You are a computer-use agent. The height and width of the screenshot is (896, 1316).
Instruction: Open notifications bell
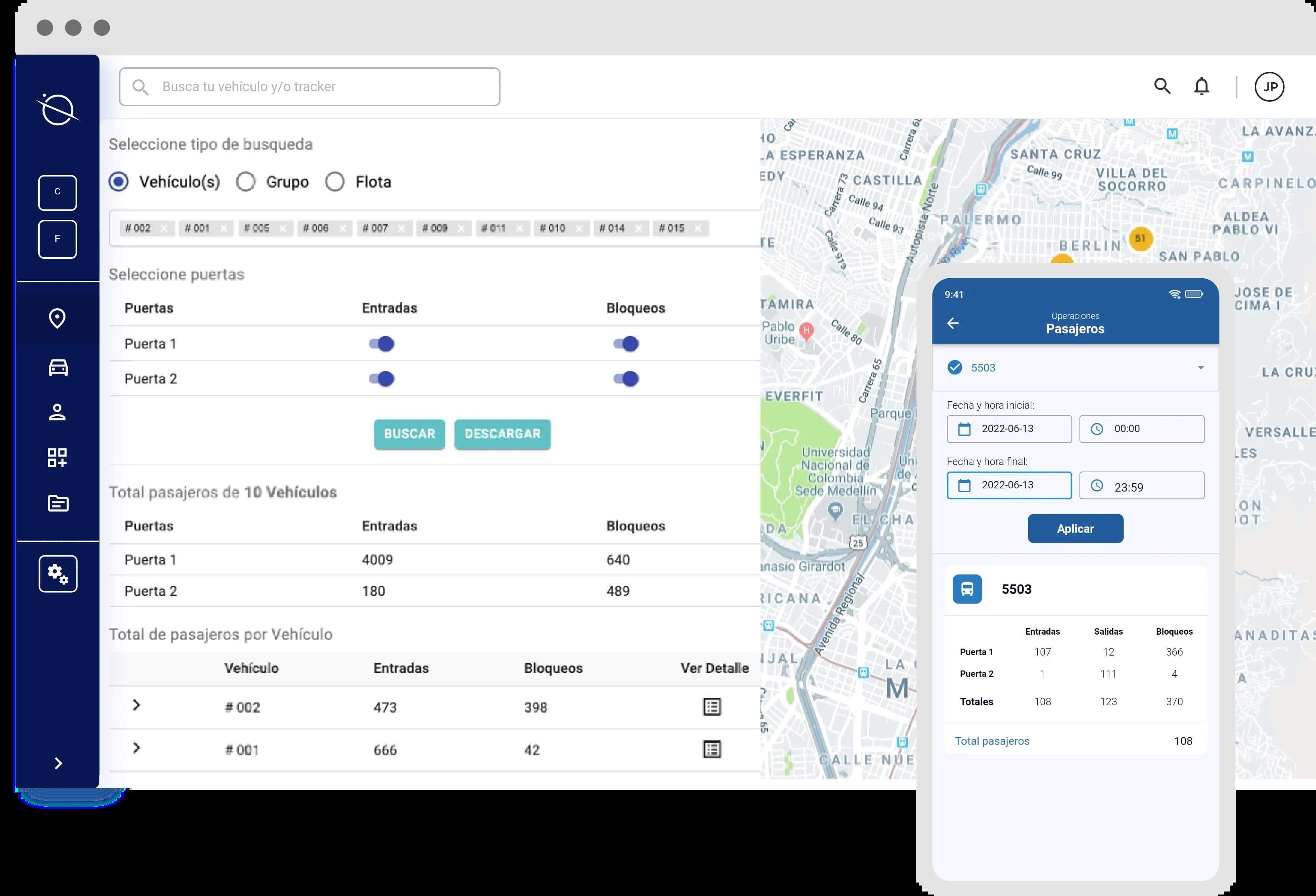(x=1201, y=86)
